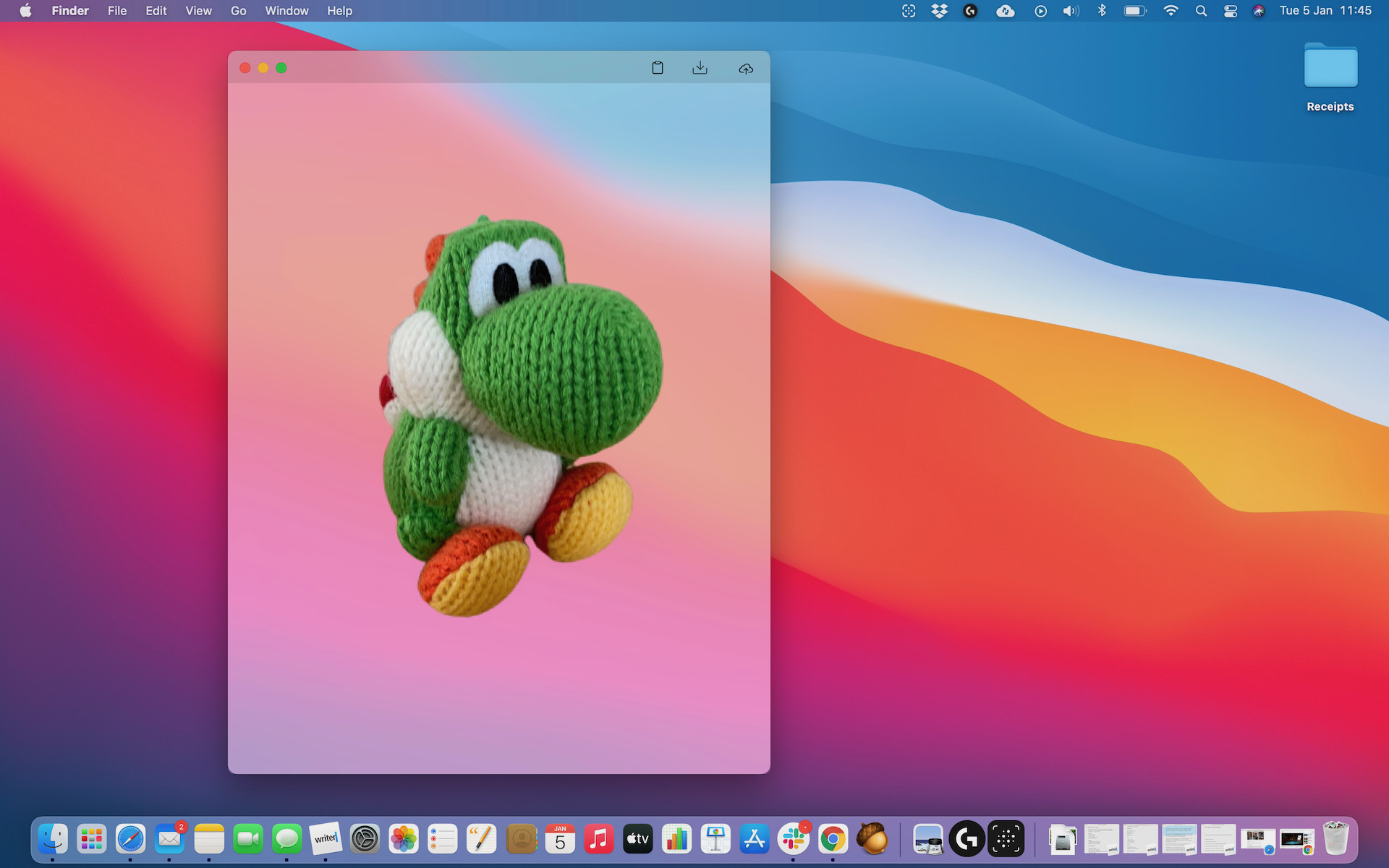Open the Logitech G menu bar icon

click(x=970, y=11)
